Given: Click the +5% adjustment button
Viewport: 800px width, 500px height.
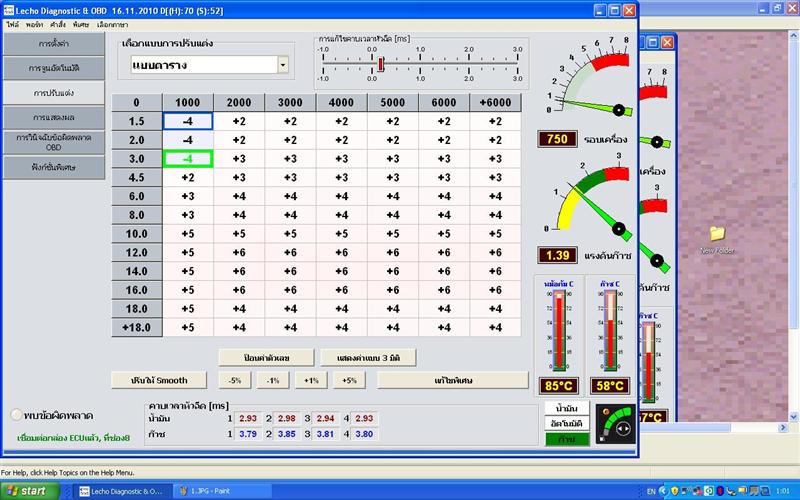Looking at the screenshot, I should (349, 380).
